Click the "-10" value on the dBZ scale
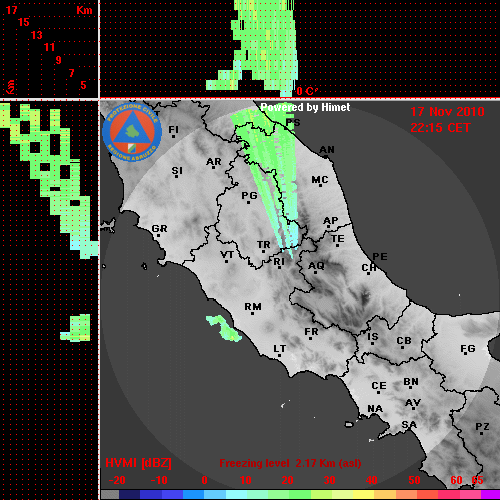The height and width of the screenshot is (500, 500). [159, 480]
